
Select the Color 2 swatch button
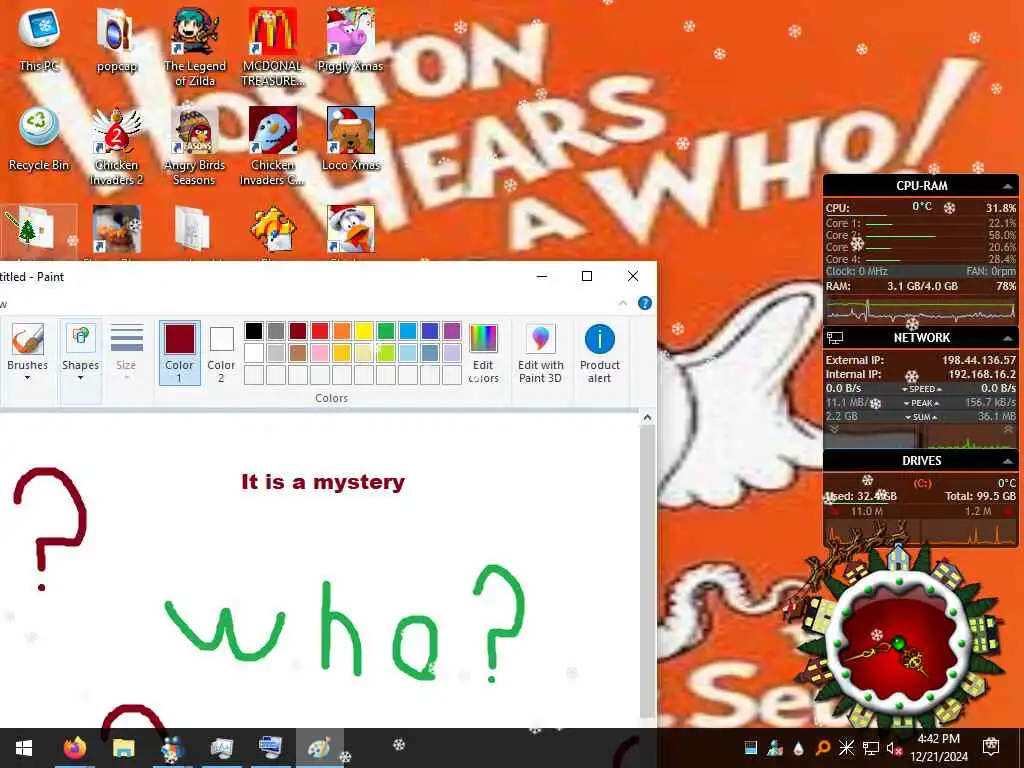(x=221, y=353)
